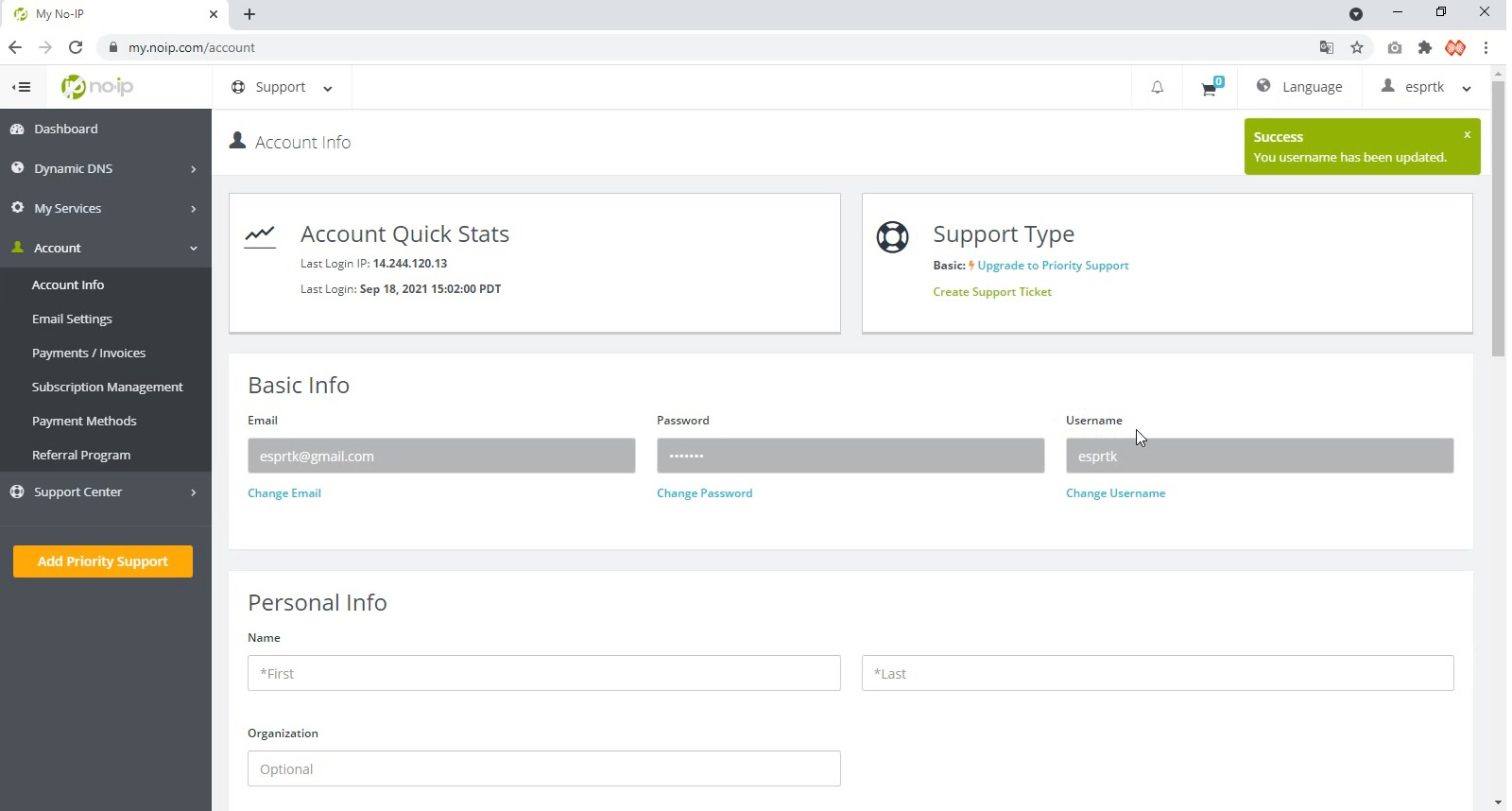
Task: Click the Add Priority Support button
Action: pos(103,561)
